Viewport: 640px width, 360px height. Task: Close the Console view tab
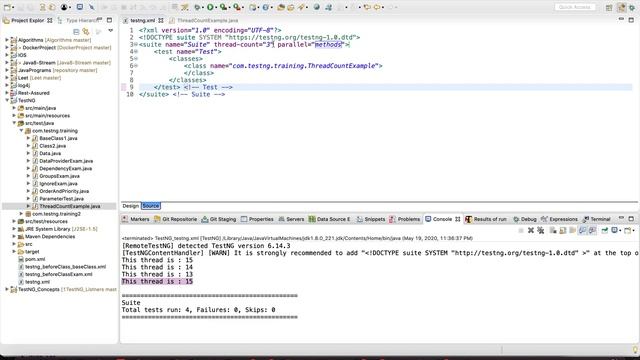point(458,219)
